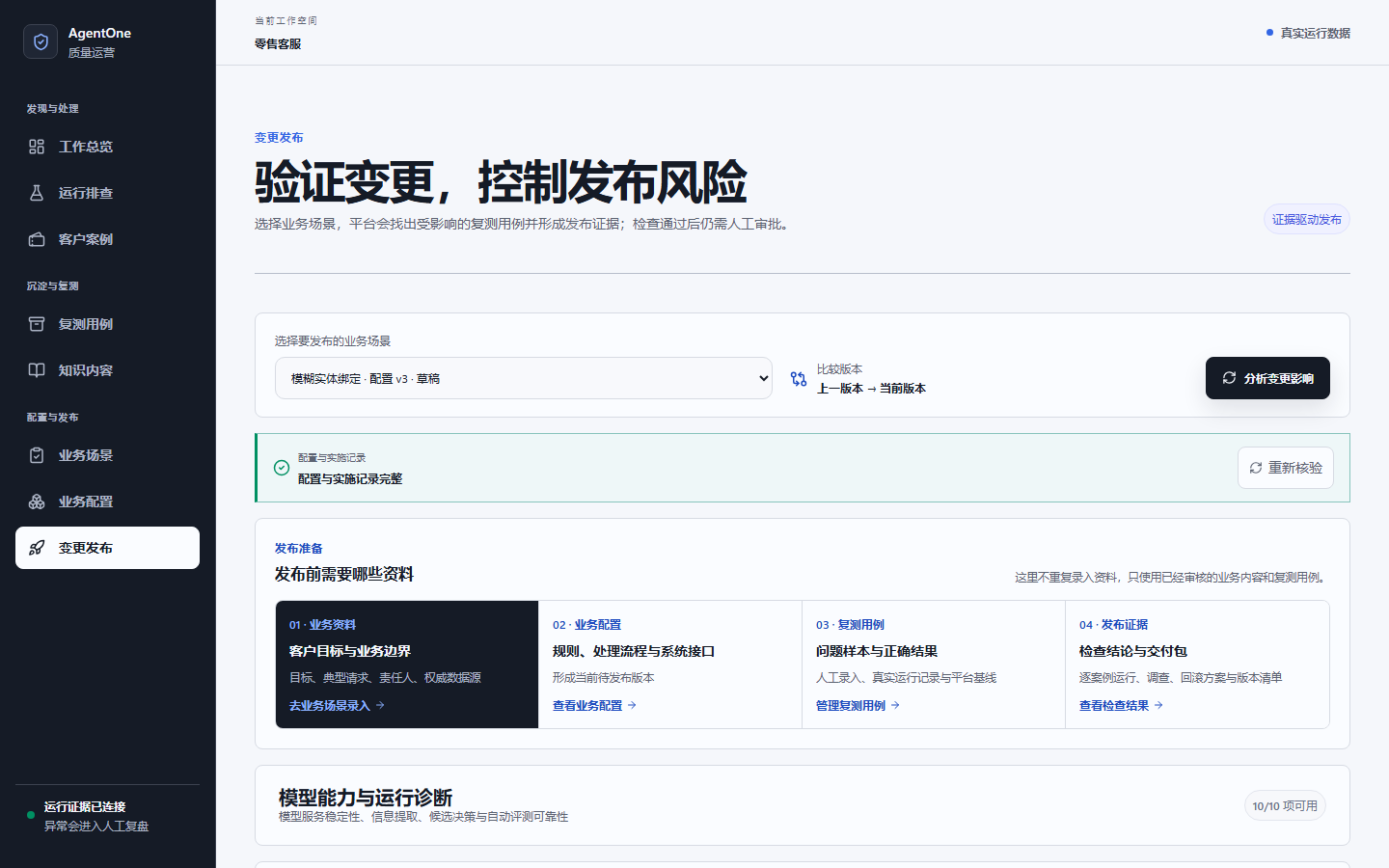Open 业务配置 sidebar entry
This screenshot has height=868, width=1389.
(107, 502)
